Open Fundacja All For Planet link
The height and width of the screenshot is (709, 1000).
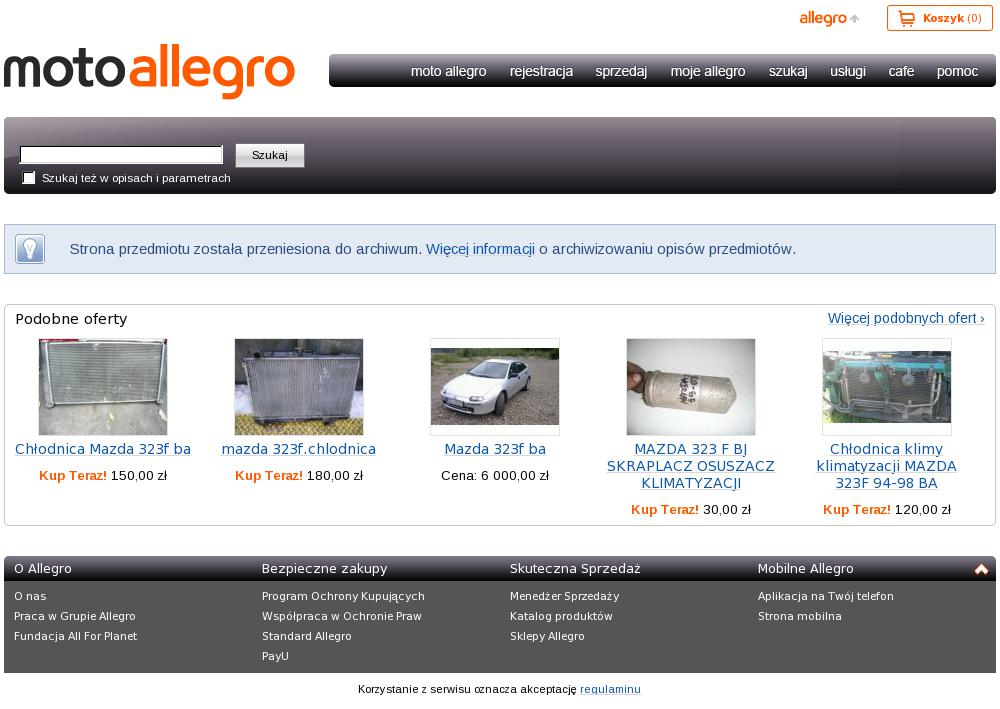coord(75,636)
